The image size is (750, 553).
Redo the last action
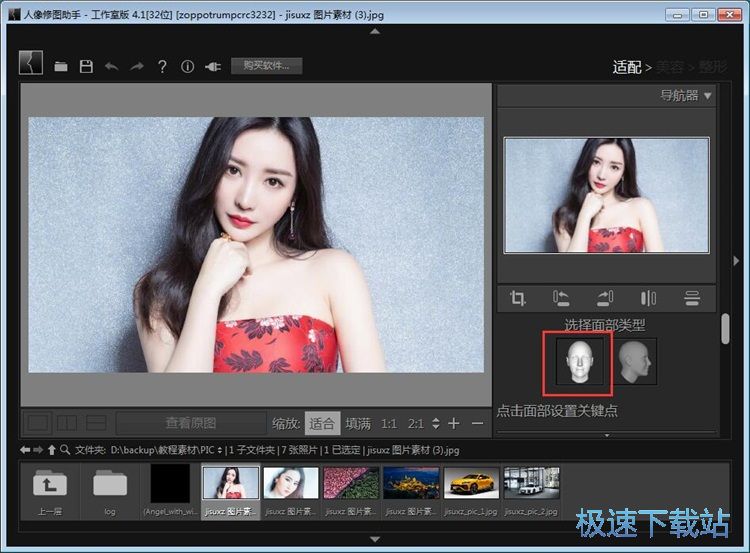137,66
